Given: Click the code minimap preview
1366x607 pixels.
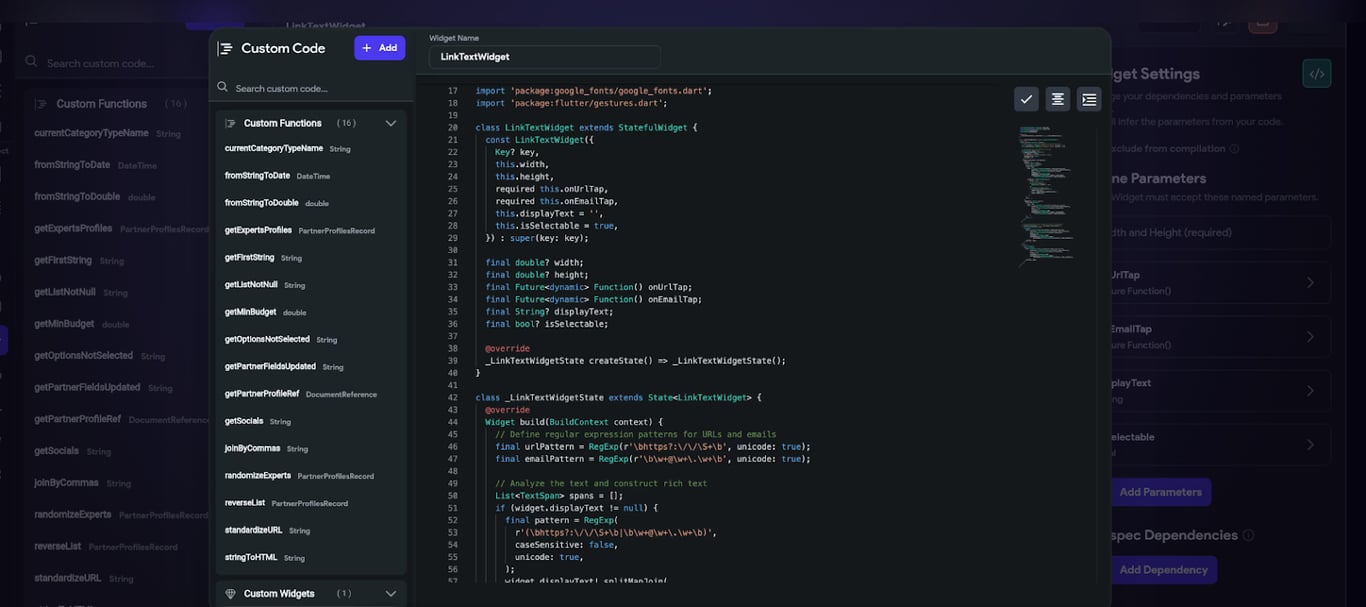Looking at the screenshot, I should [1046, 196].
